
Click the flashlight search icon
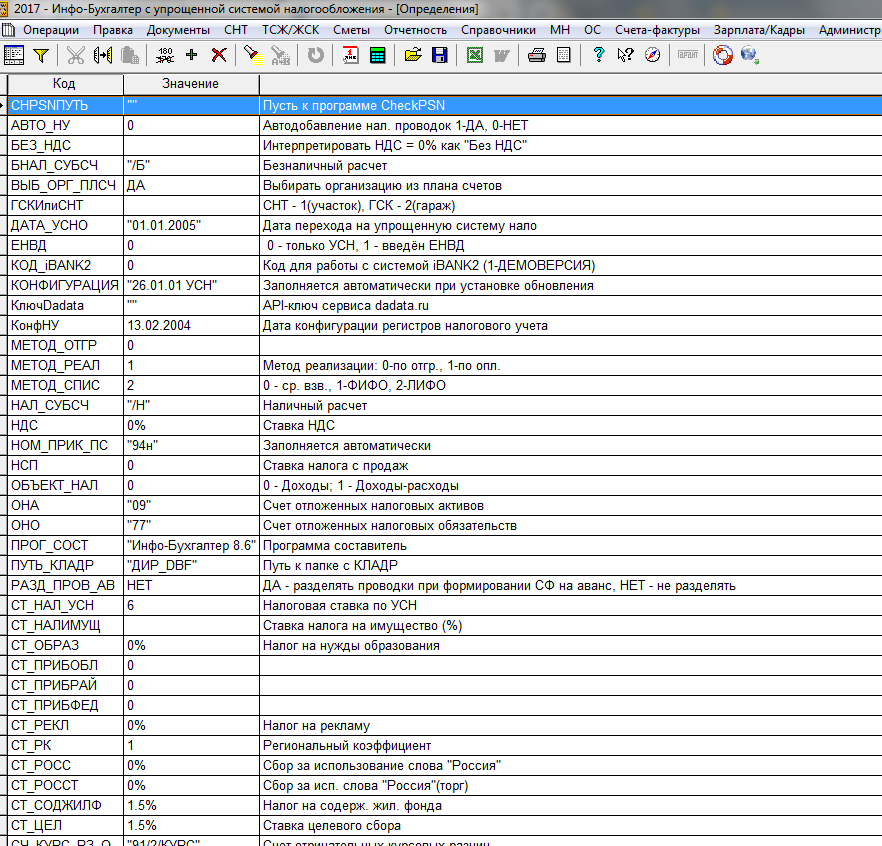tap(253, 55)
